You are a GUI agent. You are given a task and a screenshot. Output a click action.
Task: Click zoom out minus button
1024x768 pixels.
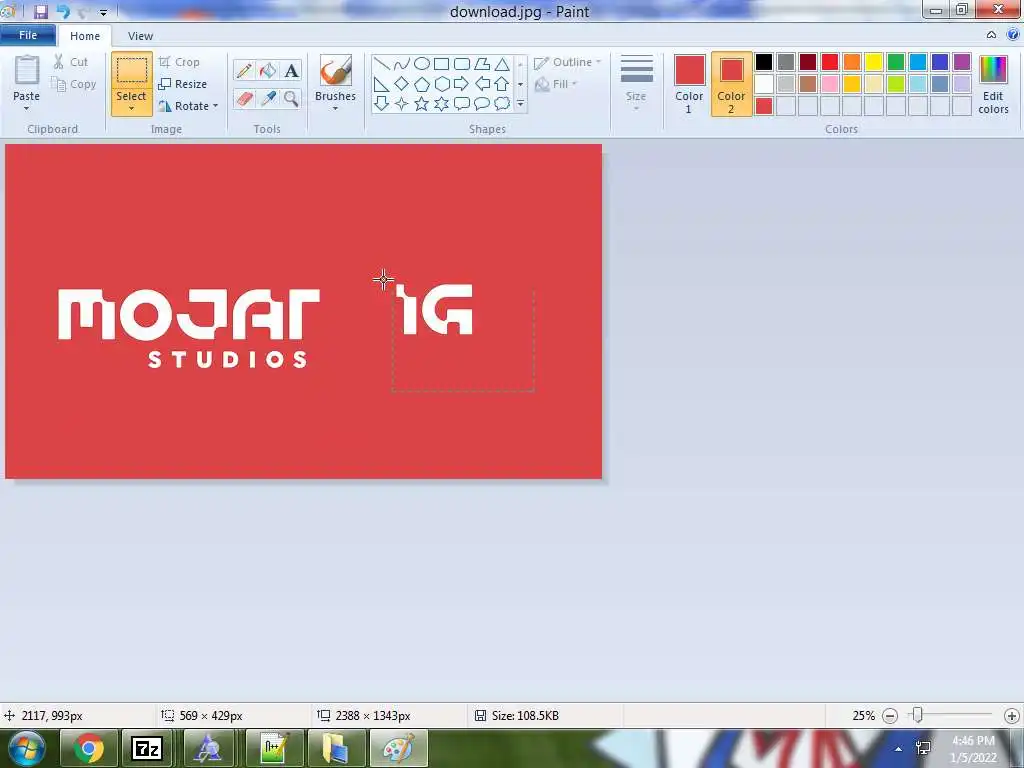890,716
